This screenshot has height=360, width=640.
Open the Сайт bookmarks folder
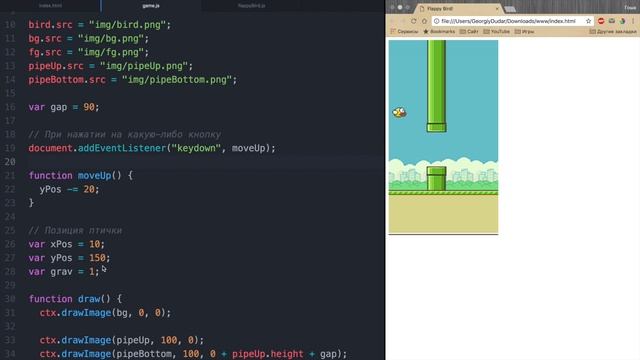tap(469, 31)
